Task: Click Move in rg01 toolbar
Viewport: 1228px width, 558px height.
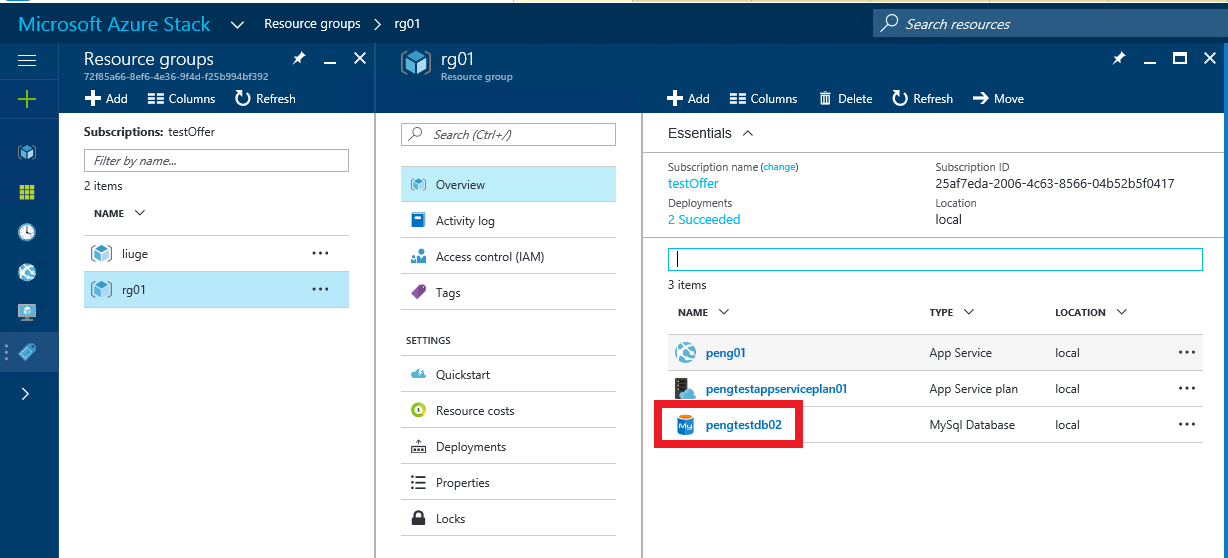Action: (x=997, y=98)
